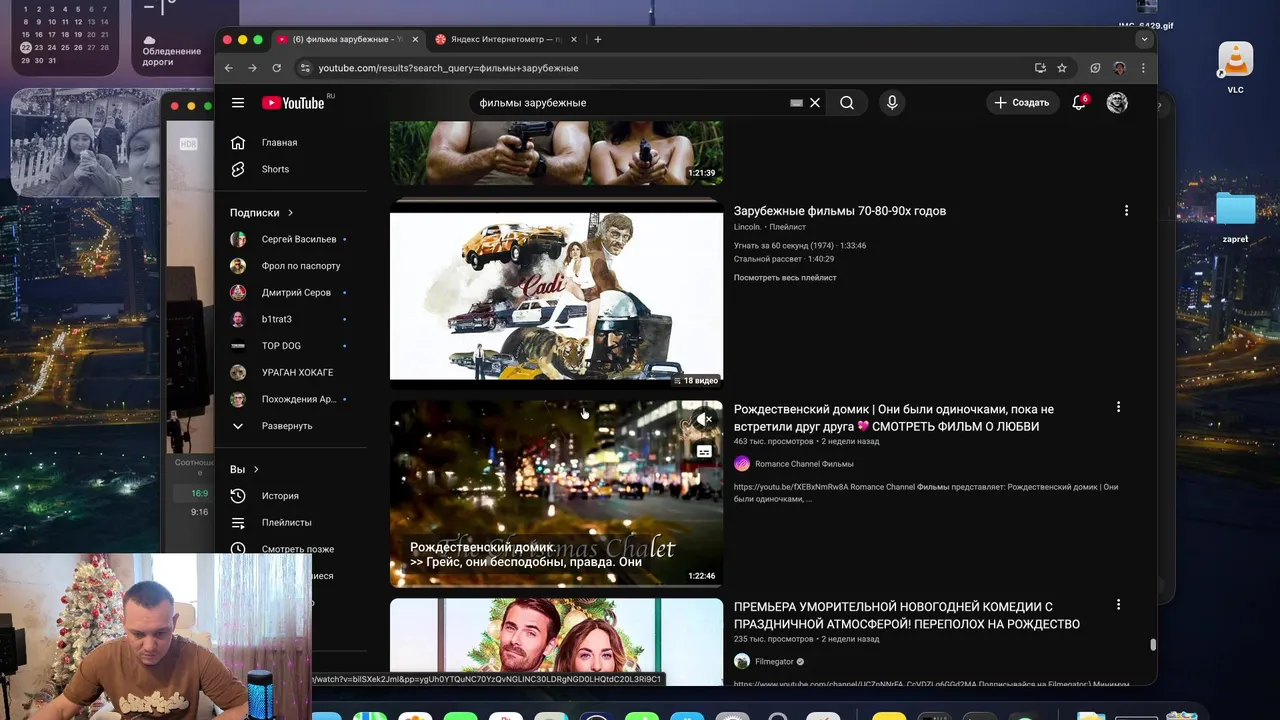Clear the search query with the X
Viewport: 1280px width, 720px height.
[x=815, y=103]
